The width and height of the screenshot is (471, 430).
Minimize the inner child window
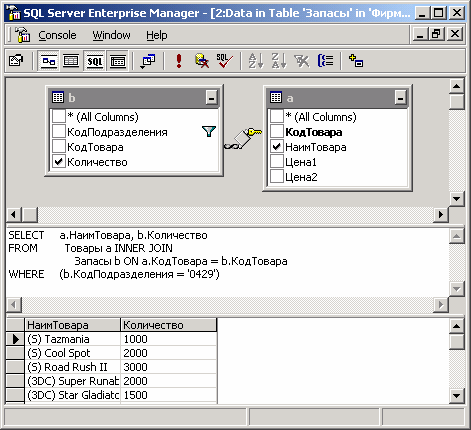pos(421,34)
